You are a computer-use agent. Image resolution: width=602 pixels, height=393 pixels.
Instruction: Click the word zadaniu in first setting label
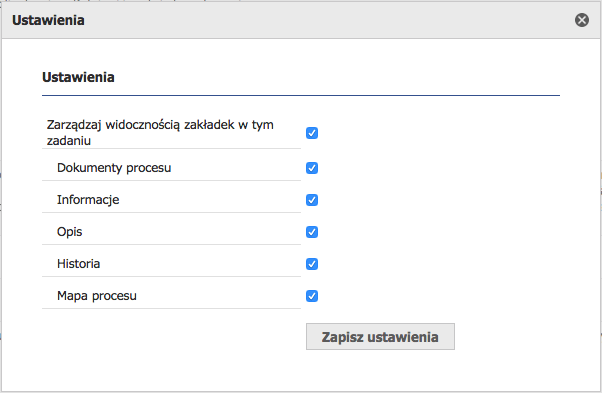(x=69, y=141)
